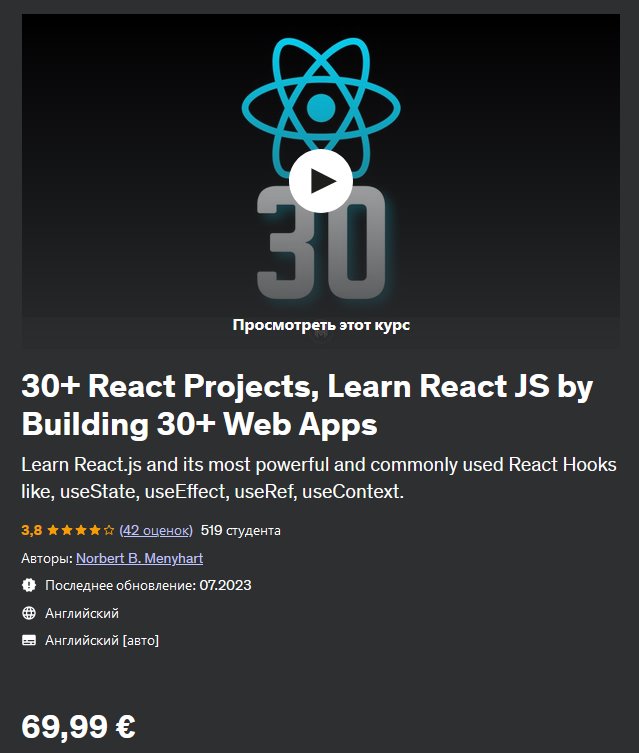Click the '30+ React Projects' course title
This screenshot has width=639, height=753.
point(306,405)
